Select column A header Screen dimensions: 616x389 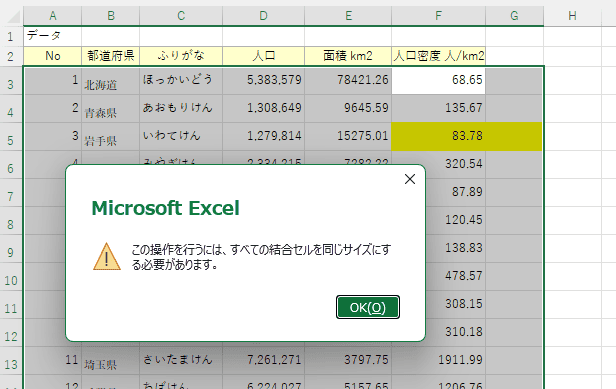pos(53,16)
